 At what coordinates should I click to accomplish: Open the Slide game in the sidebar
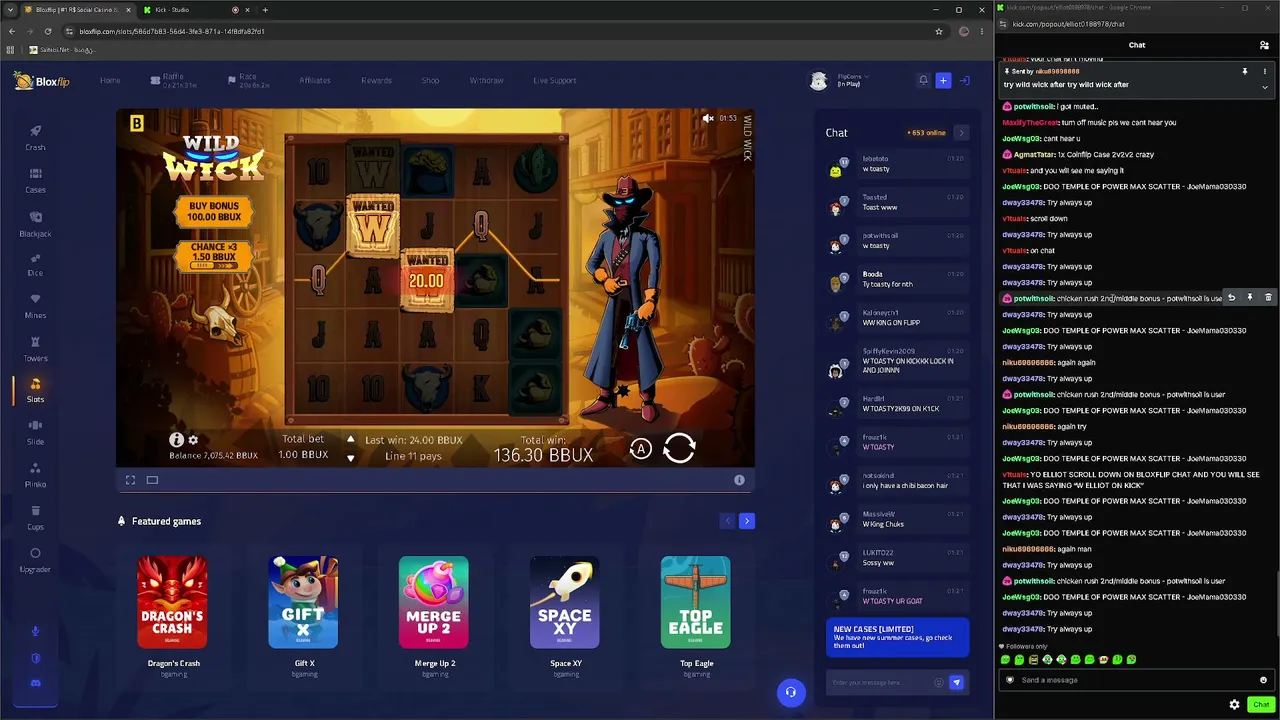click(x=35, y=433)
